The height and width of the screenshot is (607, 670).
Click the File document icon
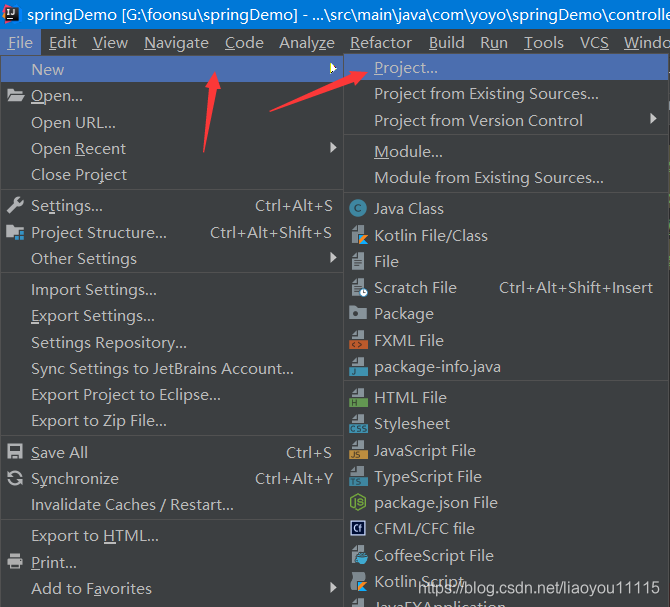(x=358, y=261)
